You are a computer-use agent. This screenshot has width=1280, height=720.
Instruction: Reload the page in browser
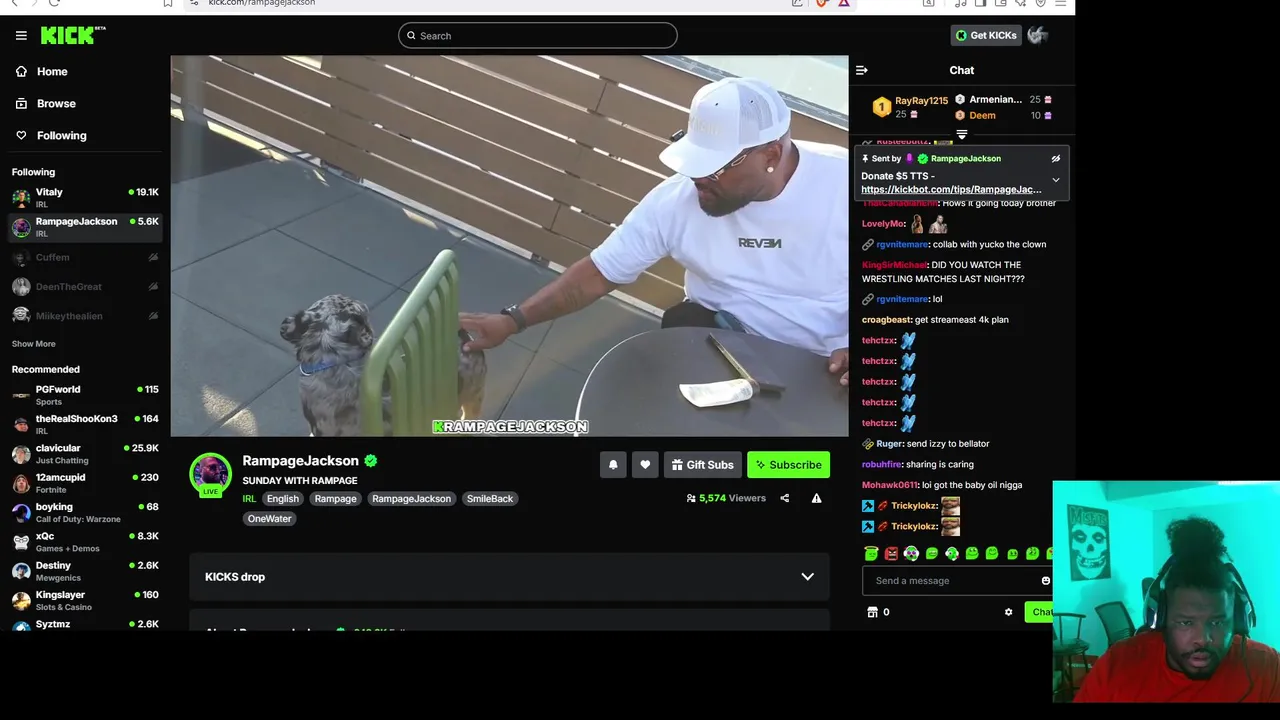tap(54, 3)
